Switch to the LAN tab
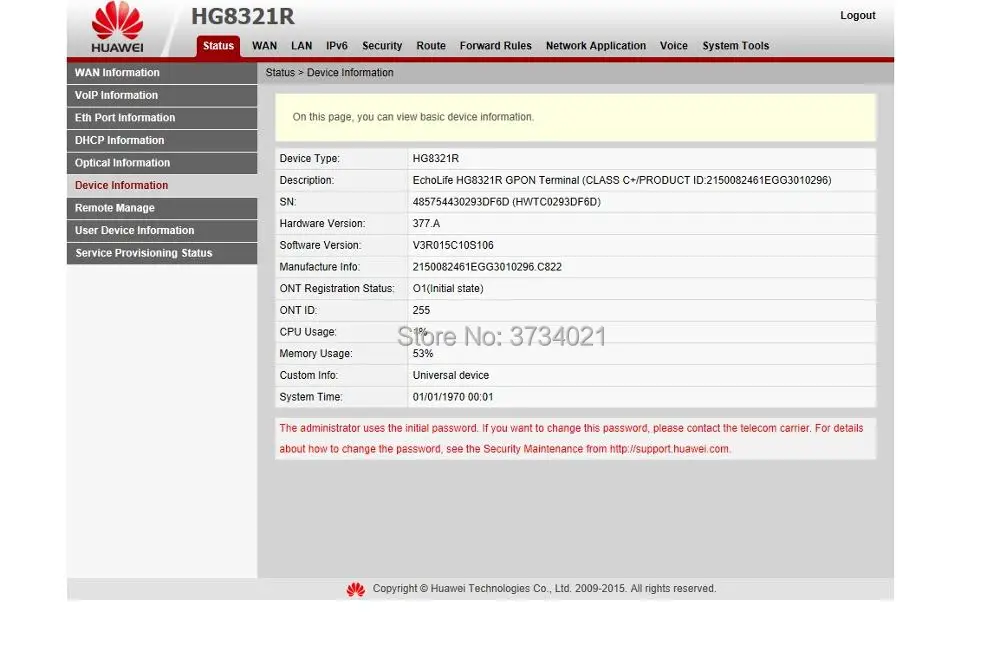 click(x=302, y=46)
